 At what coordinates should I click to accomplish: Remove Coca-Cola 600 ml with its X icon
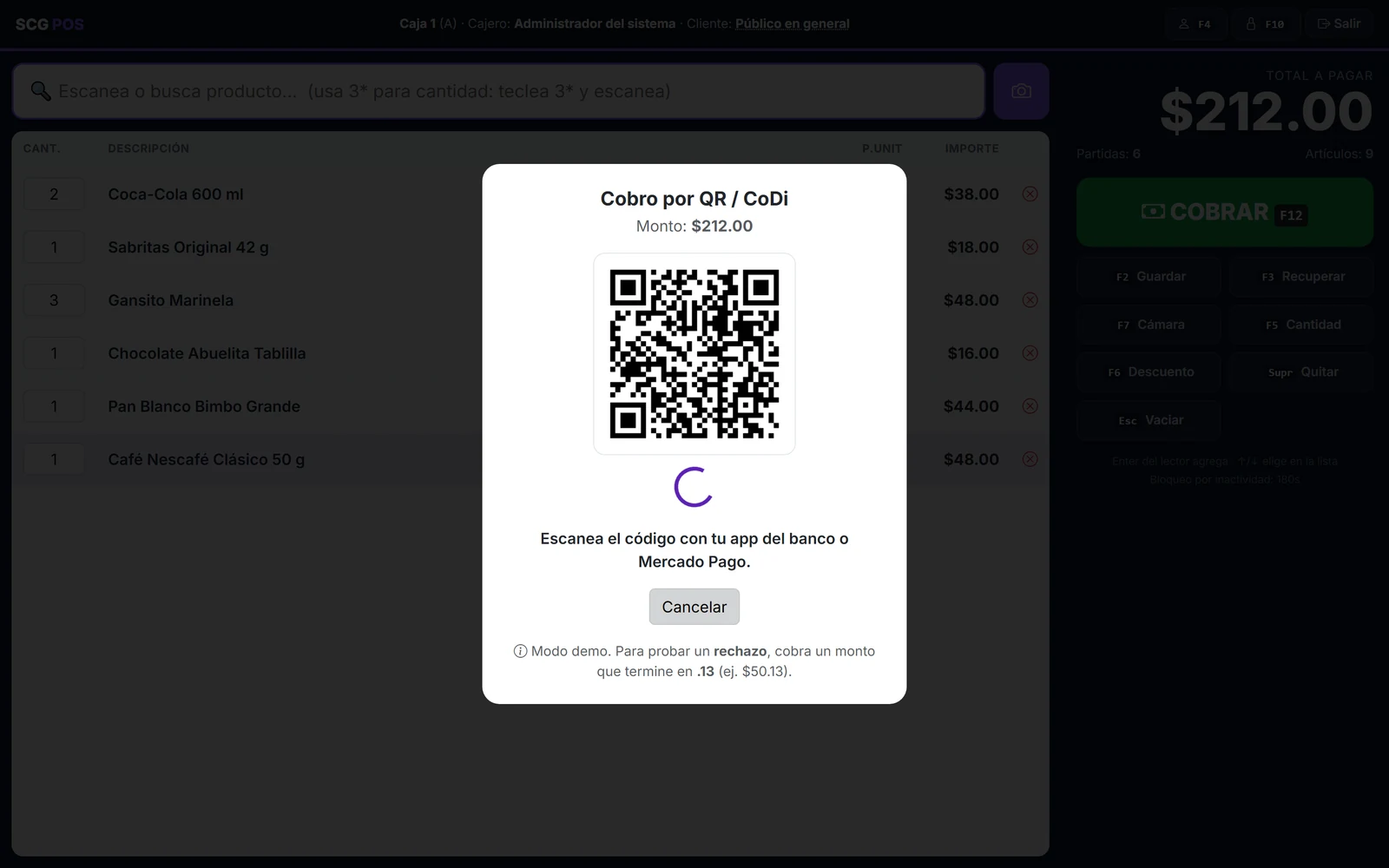[x=1030, y=194]
